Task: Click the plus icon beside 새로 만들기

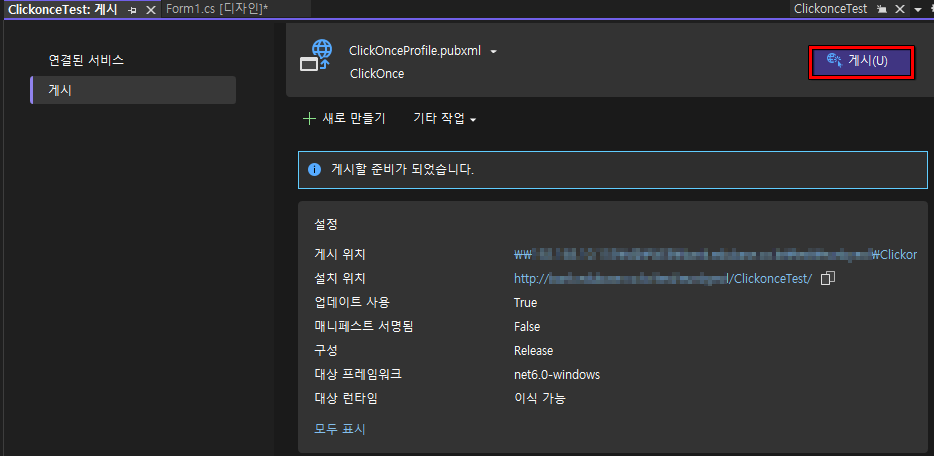Action: (309, 118)
